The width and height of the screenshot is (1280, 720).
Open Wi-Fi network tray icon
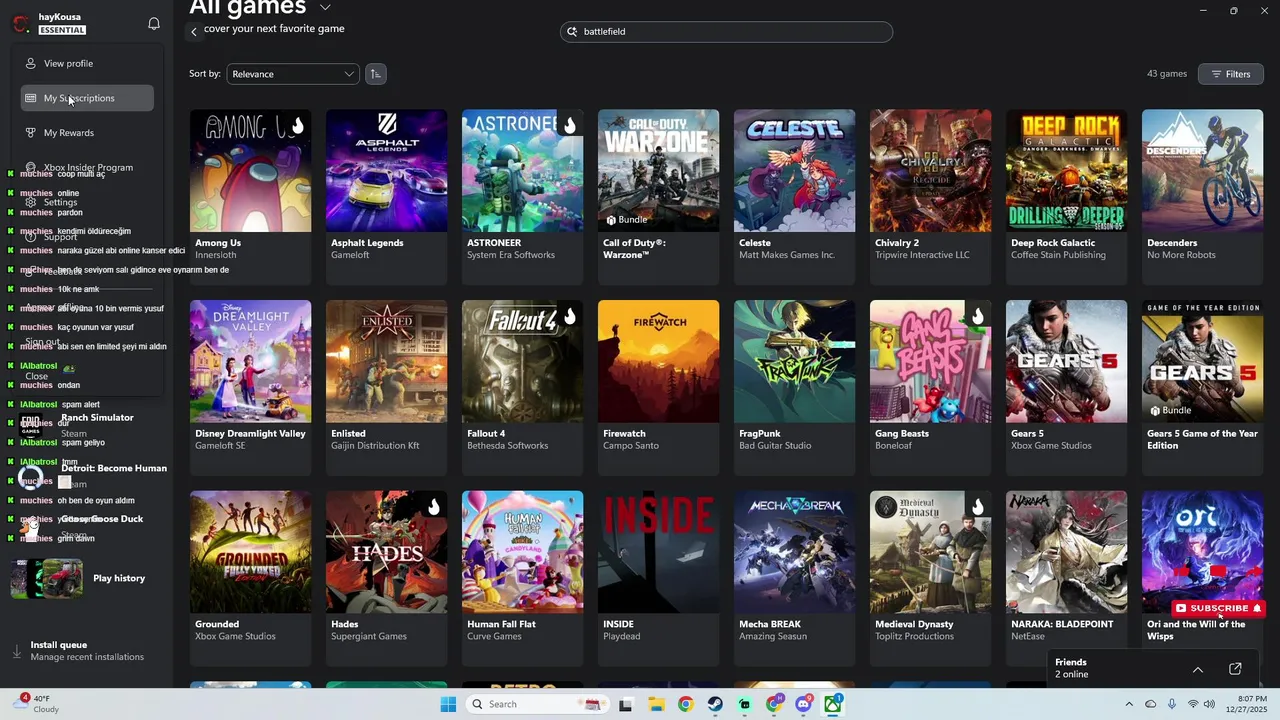coord(1192,704)
